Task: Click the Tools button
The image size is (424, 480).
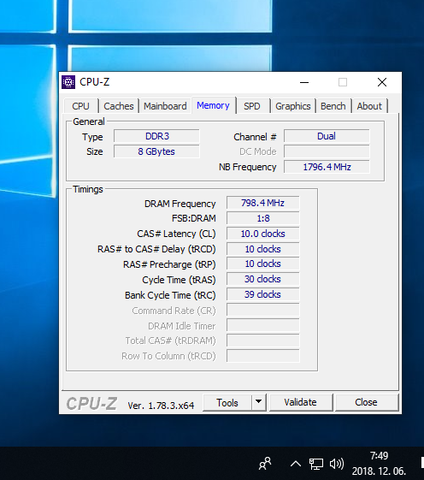Action: coord(227,403)
